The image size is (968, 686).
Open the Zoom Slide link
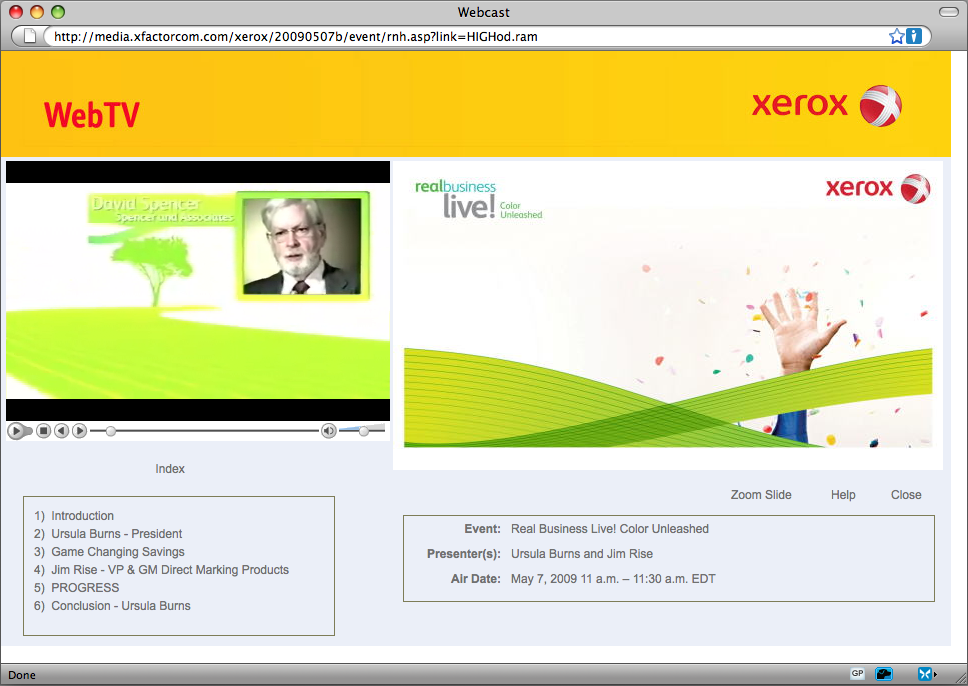[x=761, y=495]
